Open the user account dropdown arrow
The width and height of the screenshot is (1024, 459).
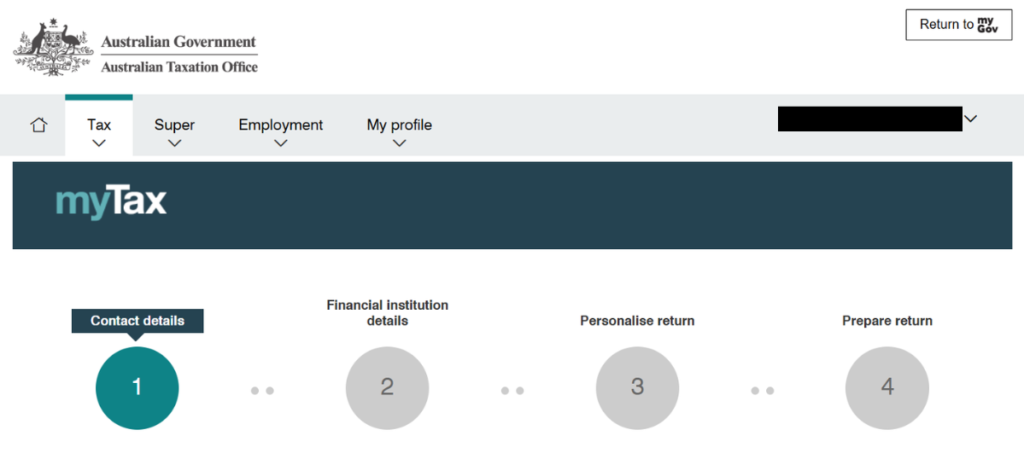tap(970, 119)
